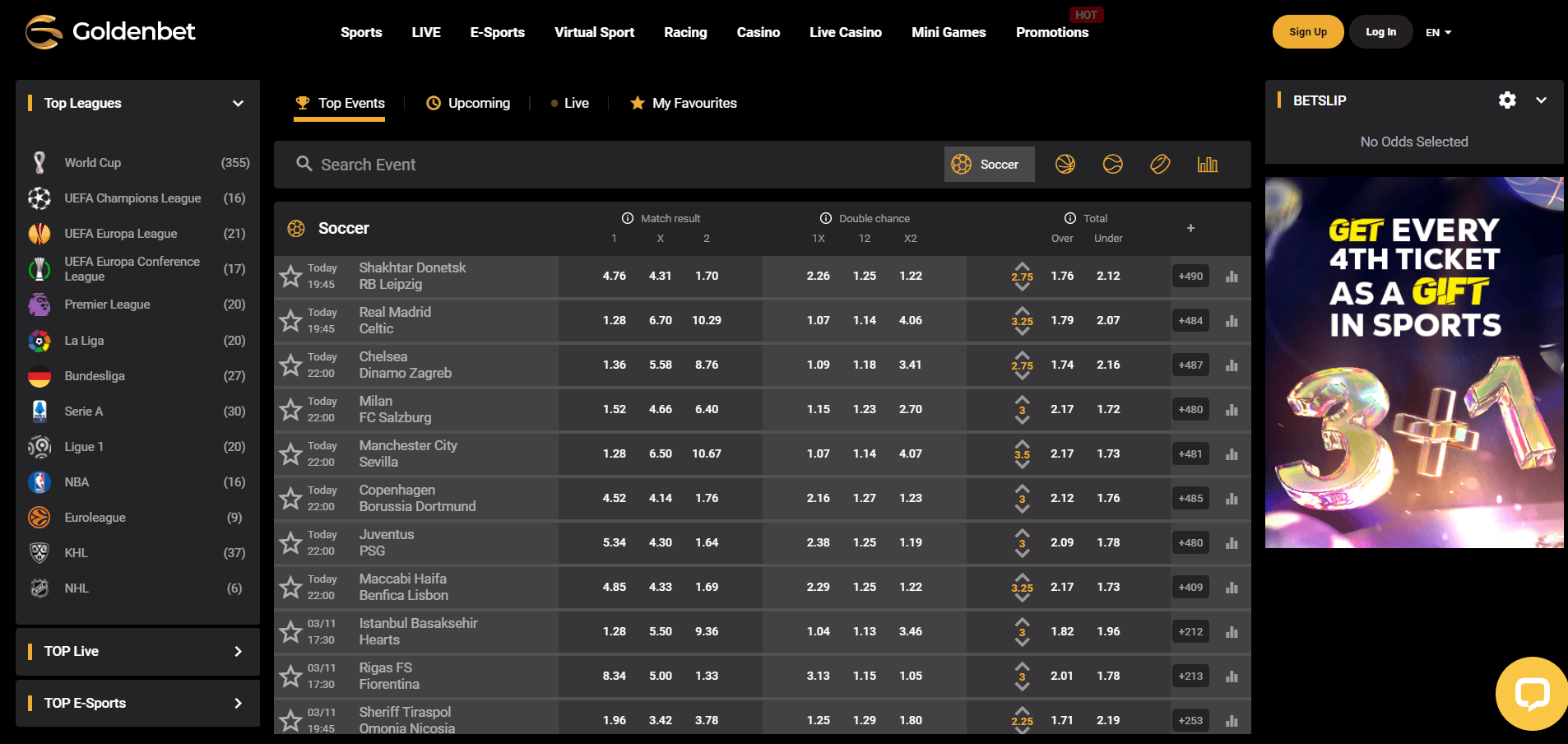Open stats for Chelsea vs Dinamo Zagreb
Screen dimensions: 1568x744
click(1232, 365)
